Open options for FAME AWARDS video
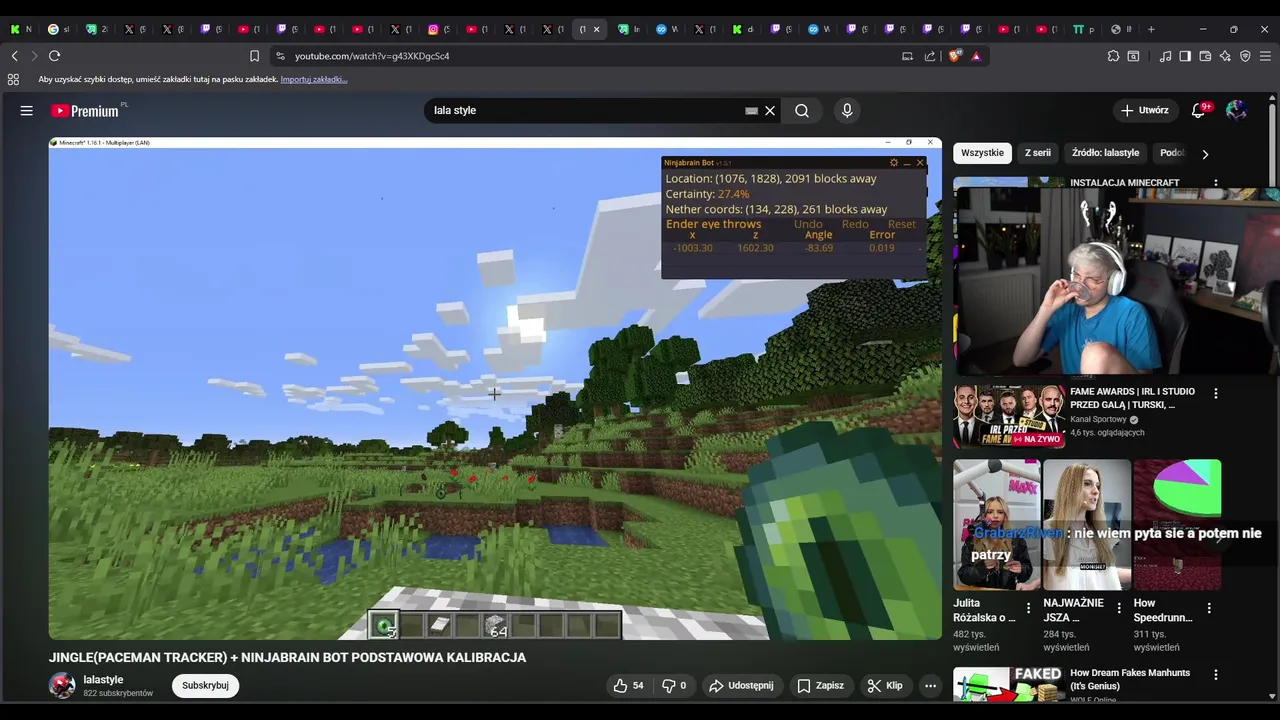 pos(1216,394)
